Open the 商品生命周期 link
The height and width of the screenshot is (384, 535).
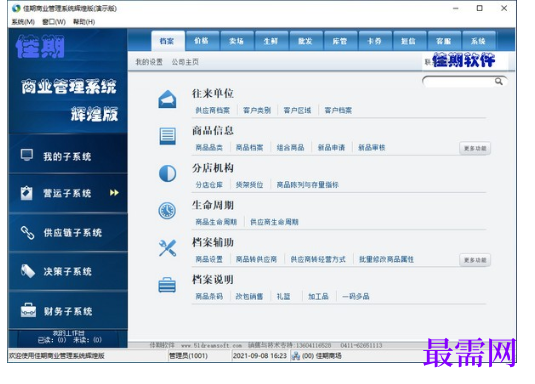coord(216,222)
